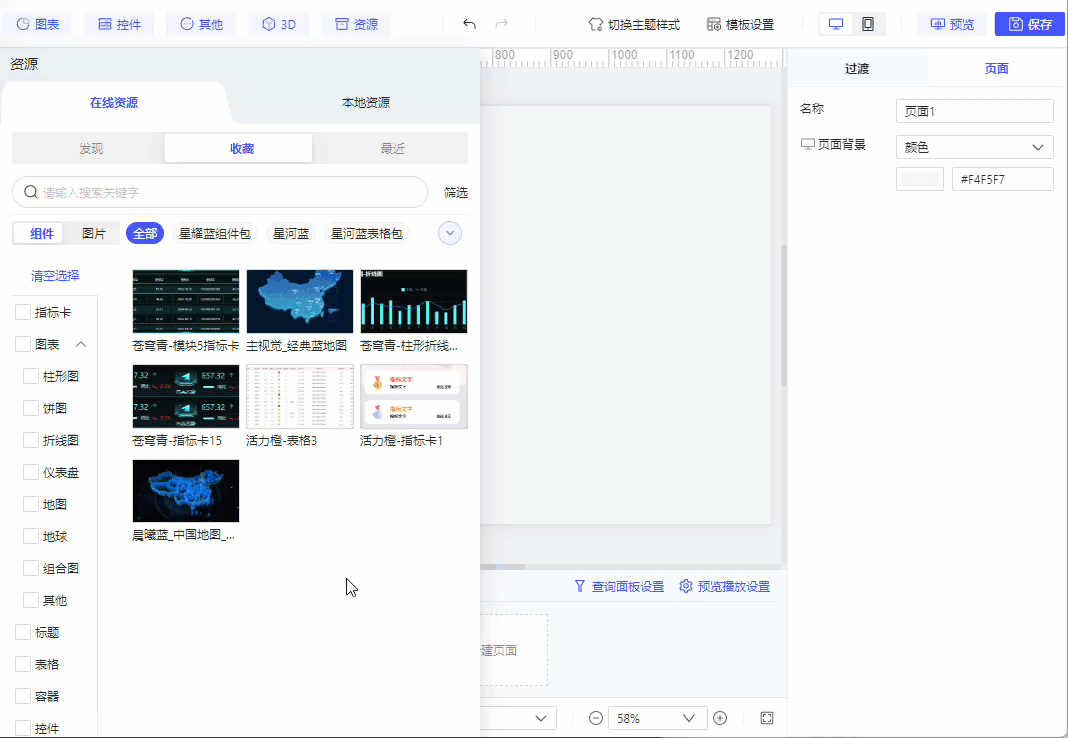Click the search keyword input field

coord(220,192)
